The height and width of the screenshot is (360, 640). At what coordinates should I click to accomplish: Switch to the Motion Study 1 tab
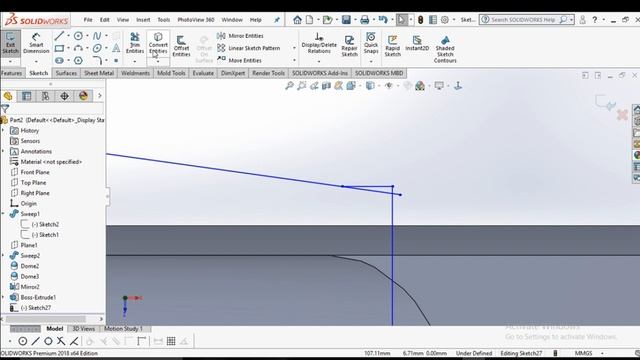tap(123, 329)
